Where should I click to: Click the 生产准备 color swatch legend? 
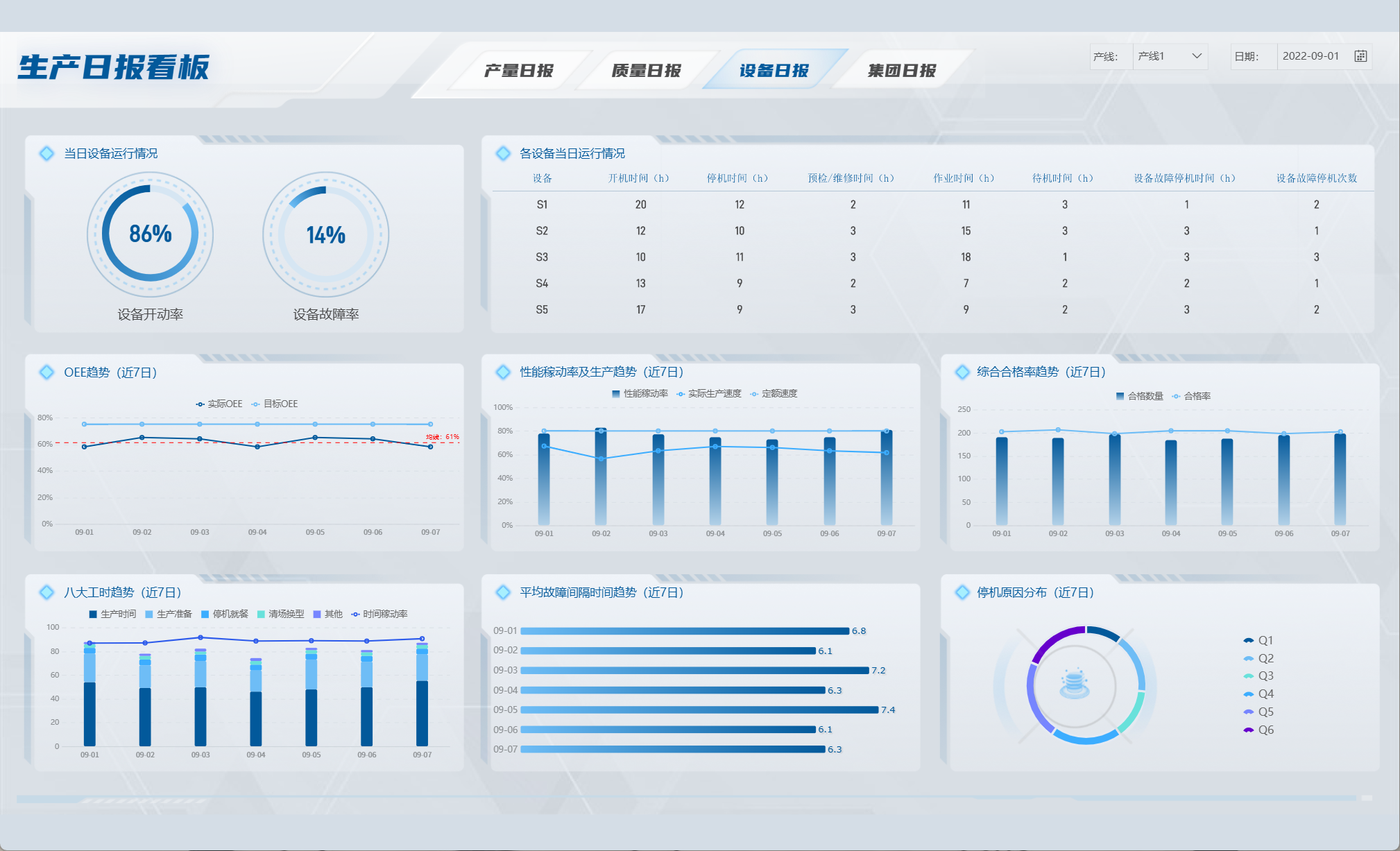pos(149,614)
